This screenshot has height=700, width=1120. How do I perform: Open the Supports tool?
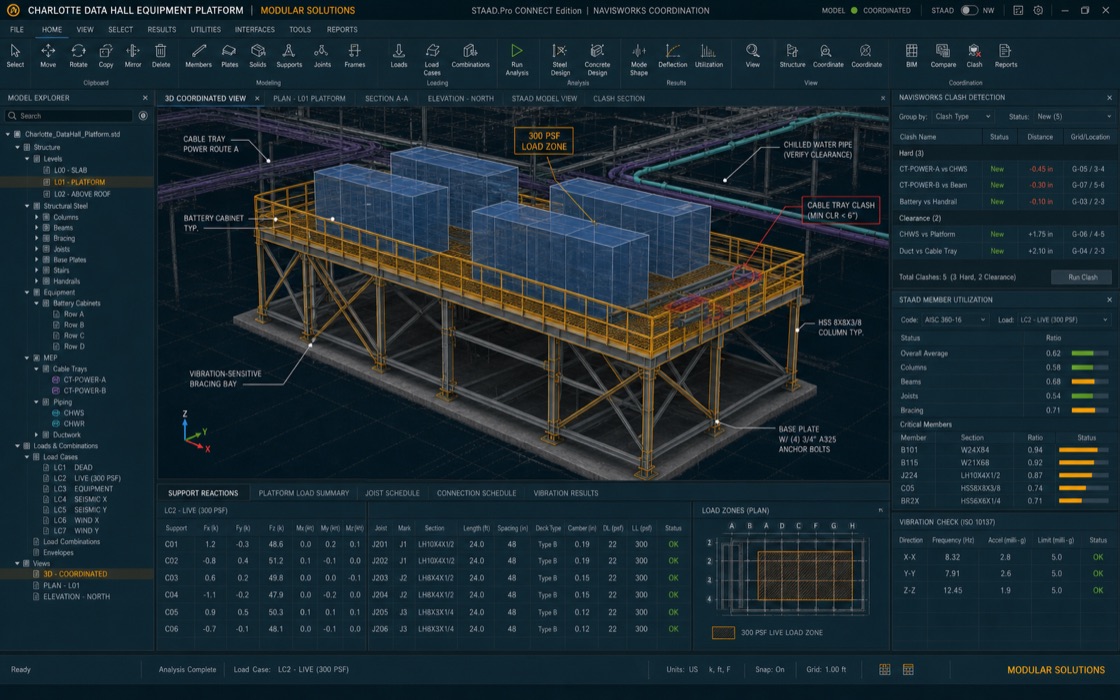pyautogui.click(x=289, y=55)
